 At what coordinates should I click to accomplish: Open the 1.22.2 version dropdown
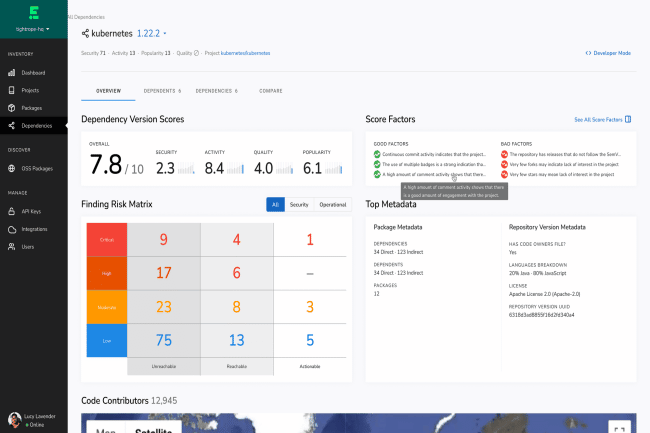coord(151,34)
